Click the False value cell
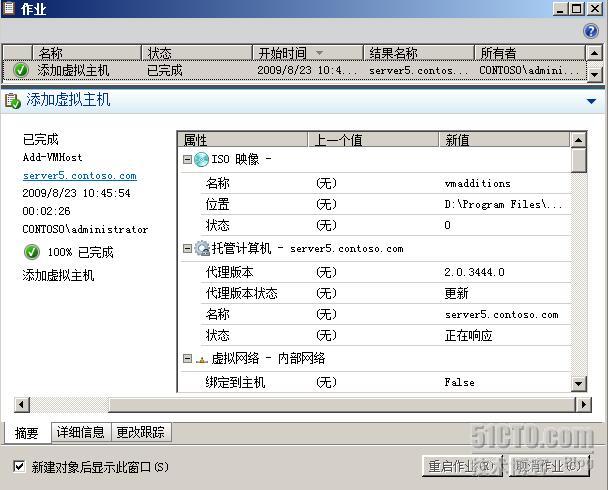Image resolution: width=608 pixels, height=490 pixels. click(459, 383)
